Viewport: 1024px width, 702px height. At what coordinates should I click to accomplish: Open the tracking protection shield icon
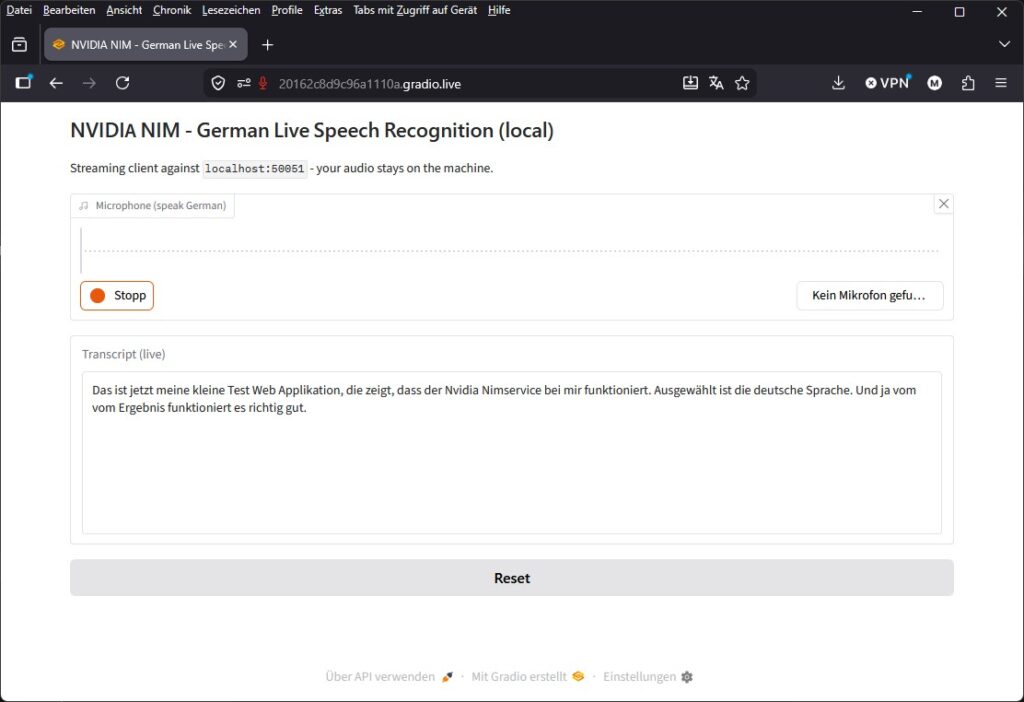pyautogui.click(x=218, y=83)
